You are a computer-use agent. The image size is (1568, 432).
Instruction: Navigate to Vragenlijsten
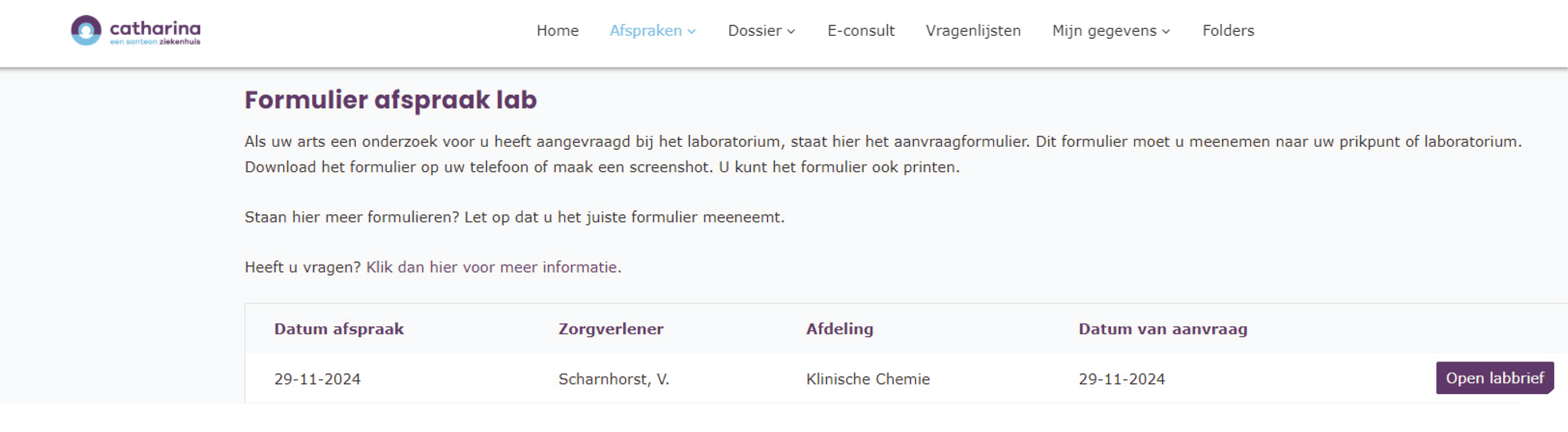point(973,31)
